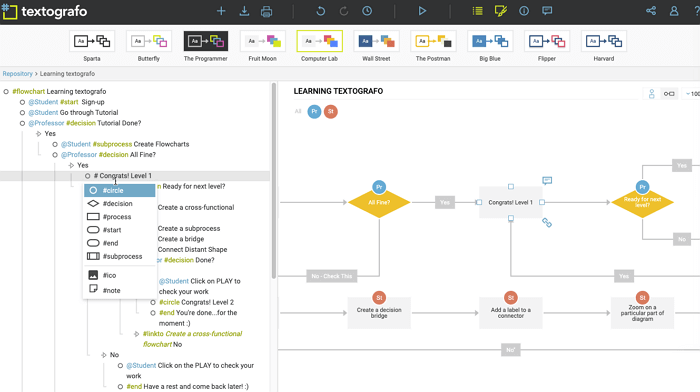700x392 pixels.
Task: Click the Play button in toolbar
Action: coord(422,11)
